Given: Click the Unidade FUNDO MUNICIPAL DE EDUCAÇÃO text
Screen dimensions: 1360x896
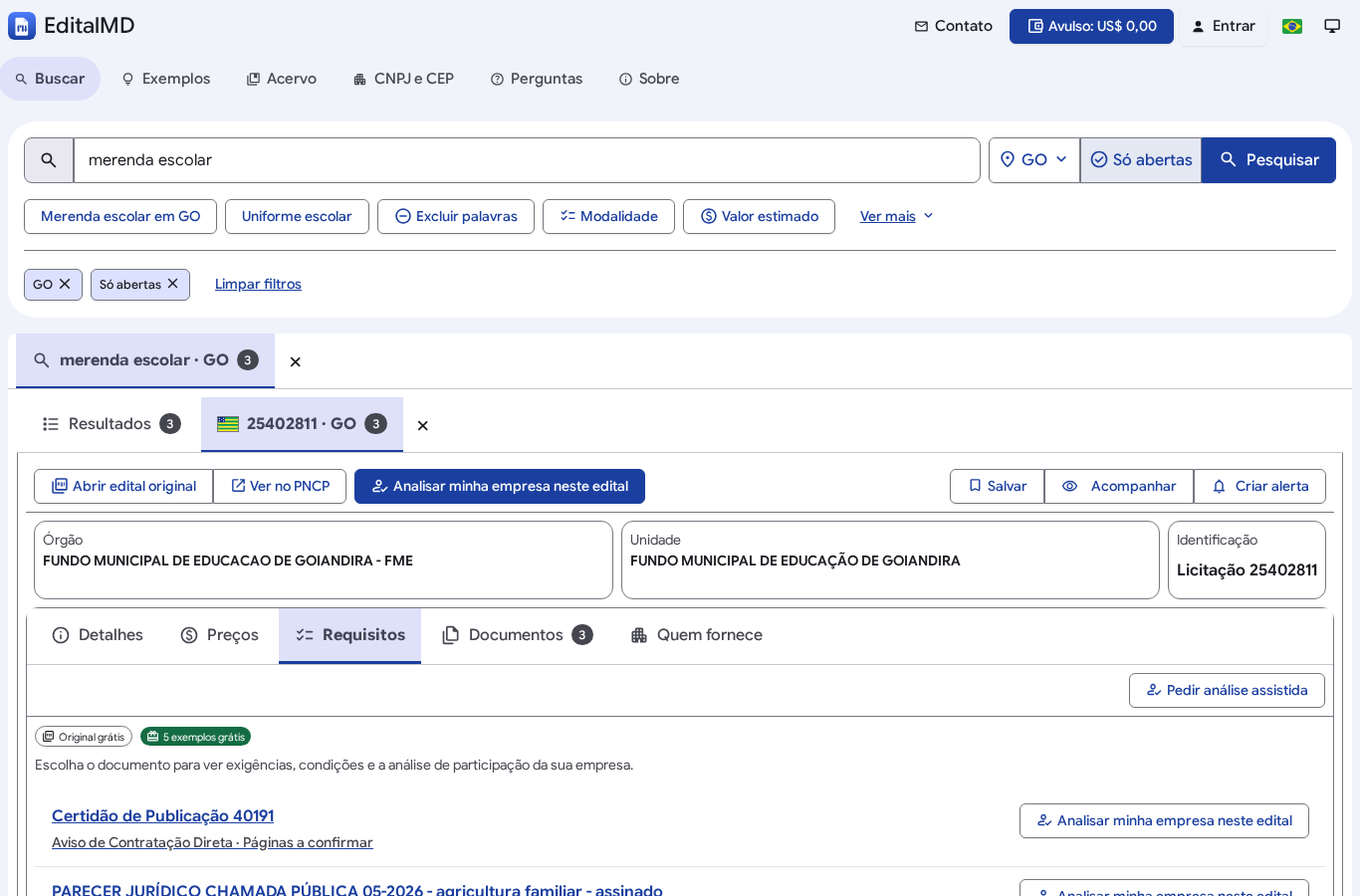Looking at the screenshot, I should (x=795, y=561).
